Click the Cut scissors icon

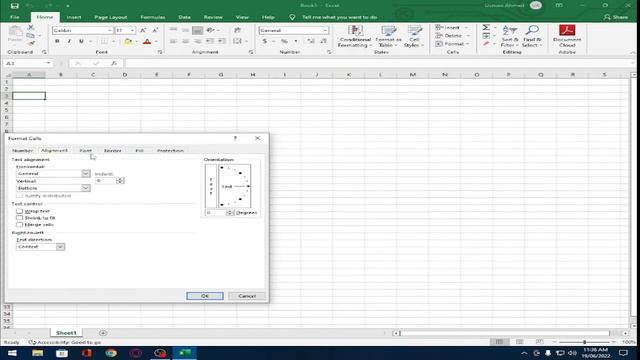pos(31,27)
